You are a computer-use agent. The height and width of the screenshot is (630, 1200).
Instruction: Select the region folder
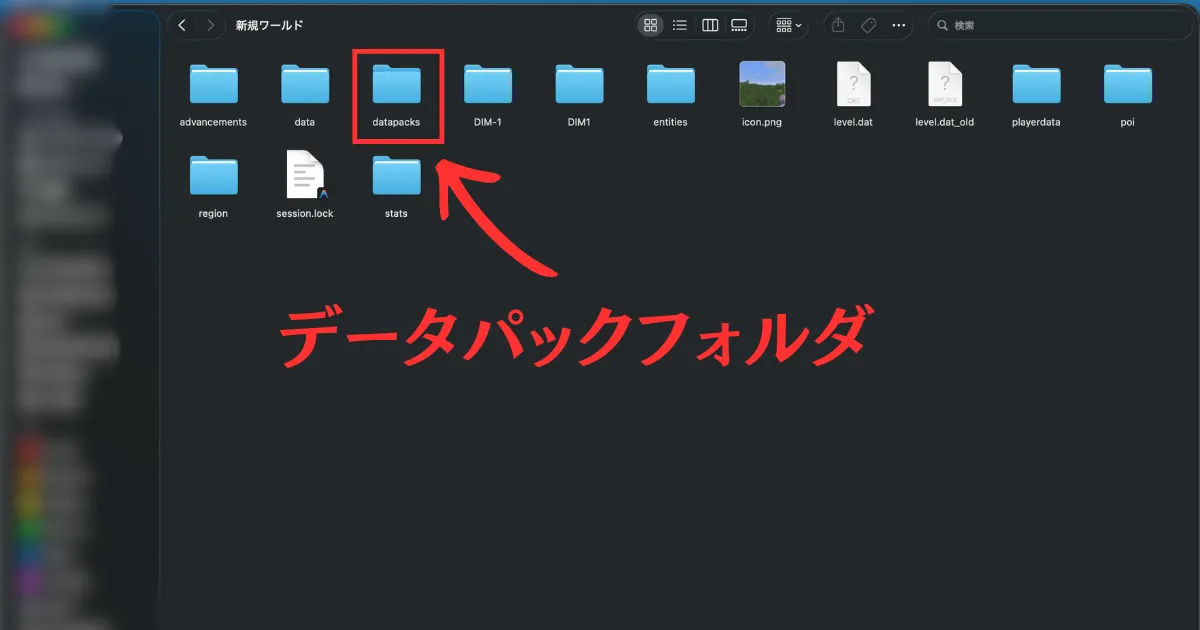pyautogui.click(x=213, y=176)
